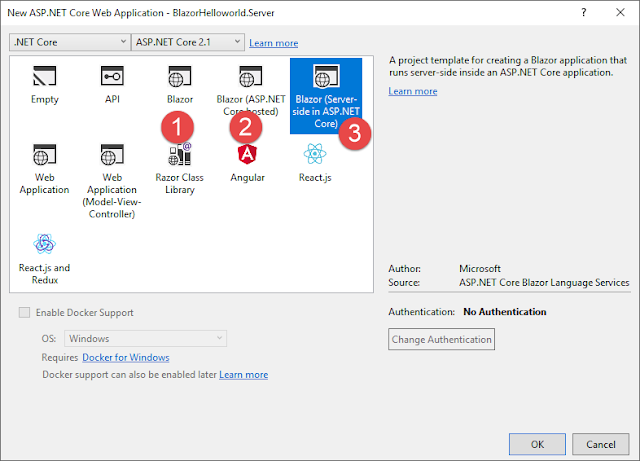Screen dimensions: 640x461
Task: Select Web Application (Model-View-Controller) template
Action: pyautogui.click(x=112, y=181)
